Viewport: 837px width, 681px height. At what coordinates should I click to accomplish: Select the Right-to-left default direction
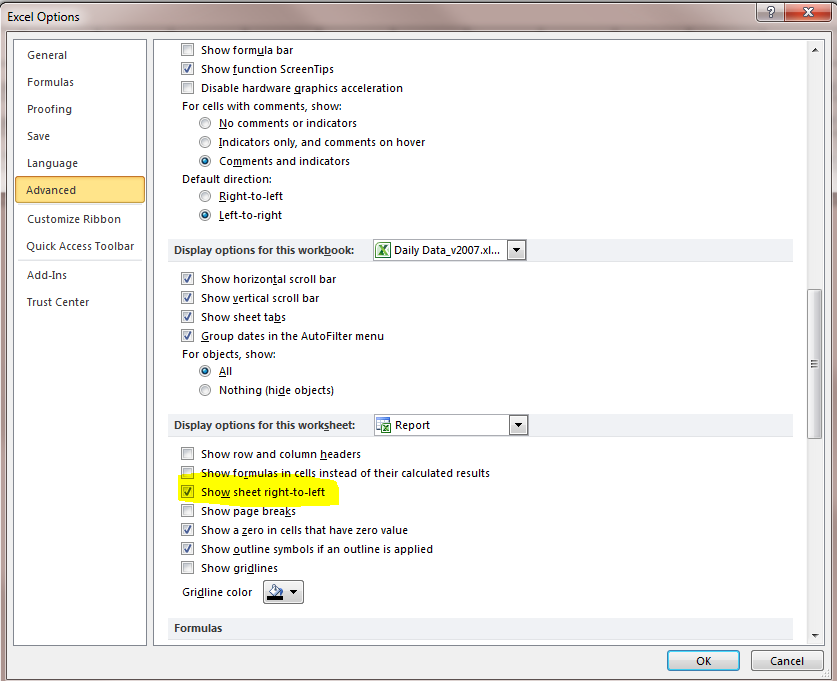click(205, 196)
